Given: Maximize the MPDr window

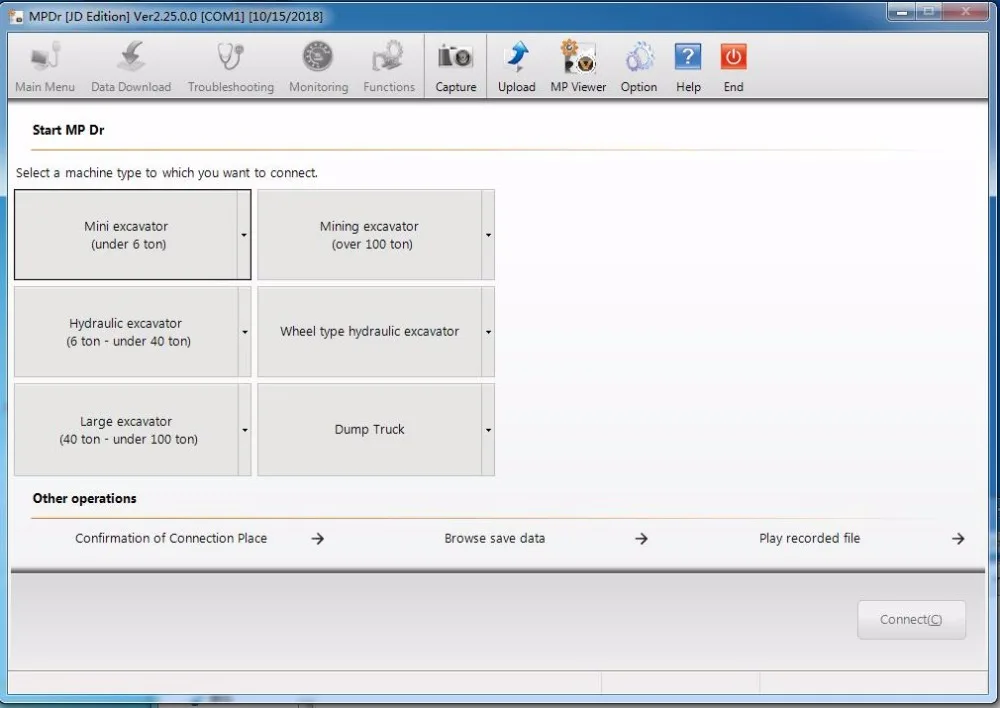Looking at the screenshot, I should [929, 11].
